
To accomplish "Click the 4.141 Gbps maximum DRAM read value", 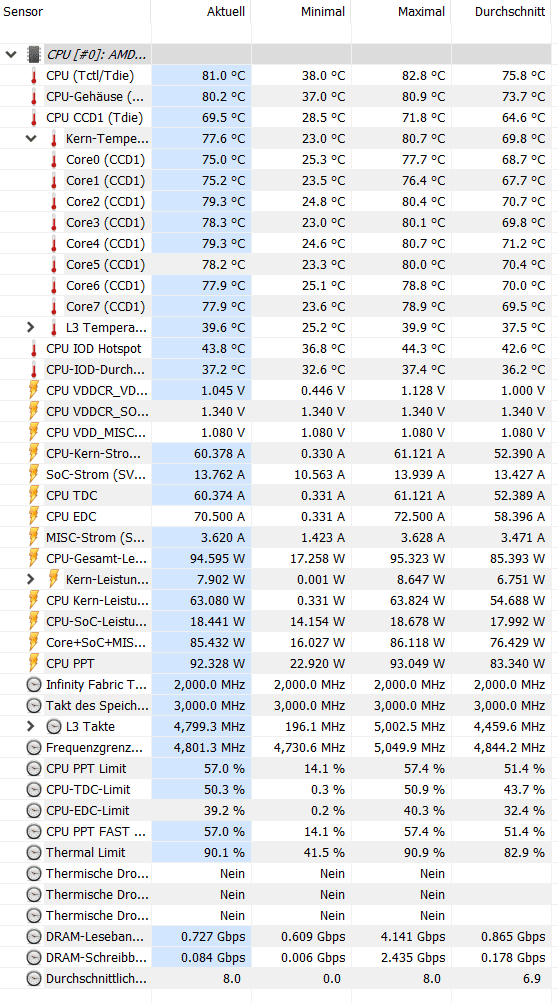I will tap(412, 937).
